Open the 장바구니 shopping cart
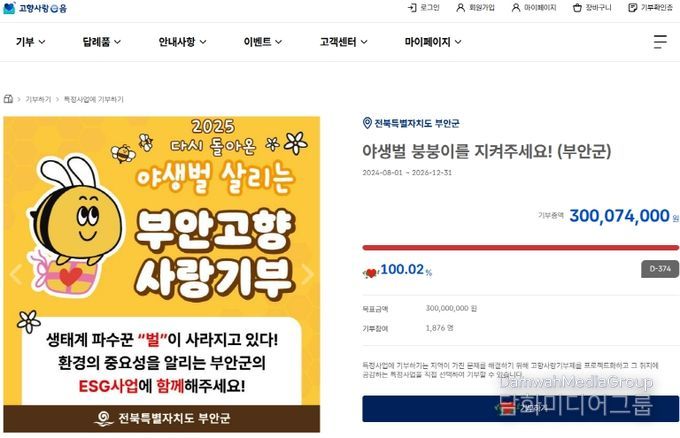680x438 pixels. pyautogui.click(x=592, y=8)
